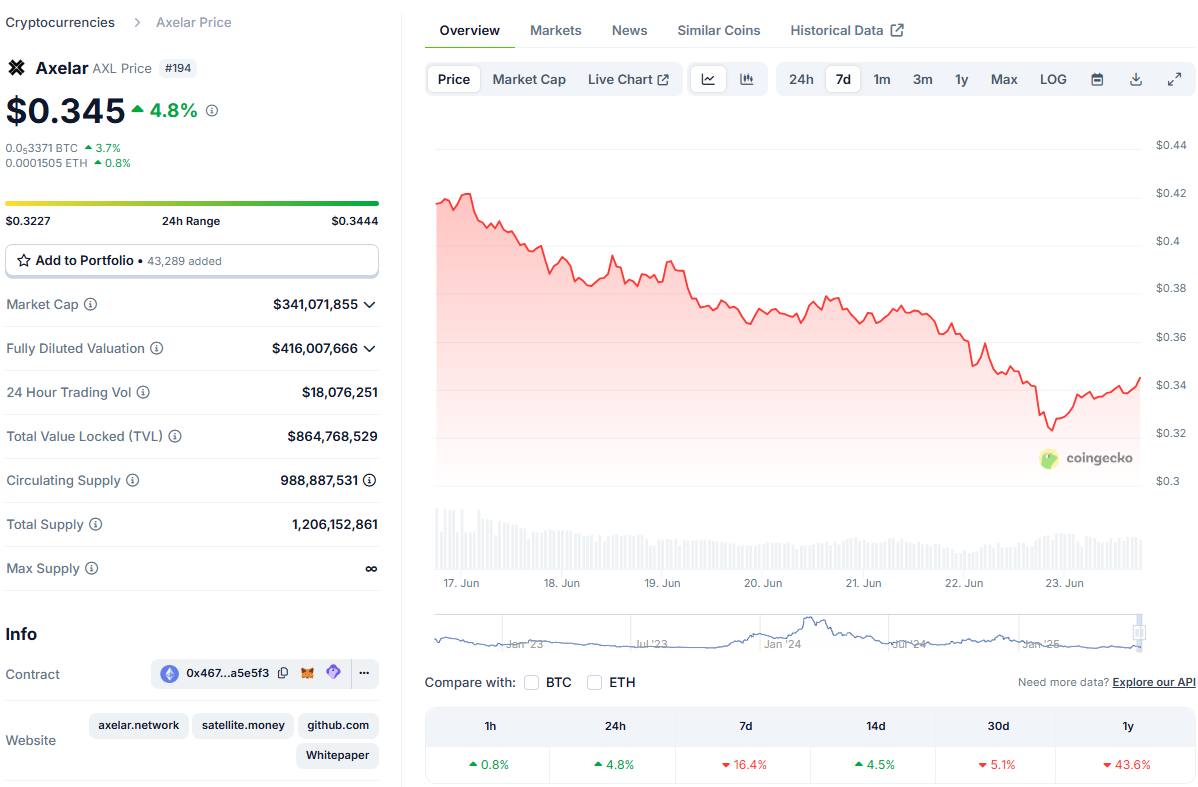Image resolution: width=1198 pixels, height=787 pixels.
Task: Enable ETH comparison checkbox
Action: pyautogui.click(x=594, y=682)
